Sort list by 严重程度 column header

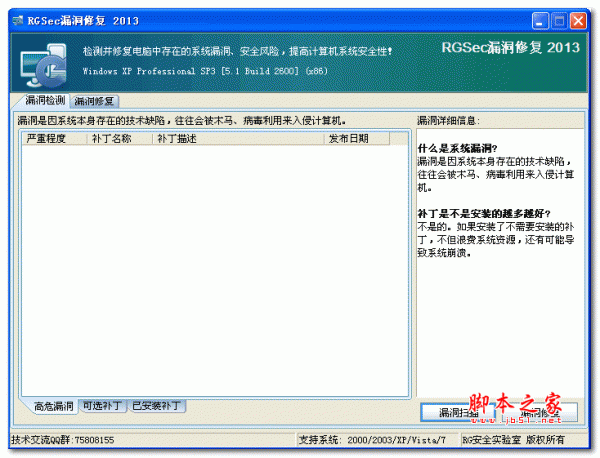click(55, 138)
